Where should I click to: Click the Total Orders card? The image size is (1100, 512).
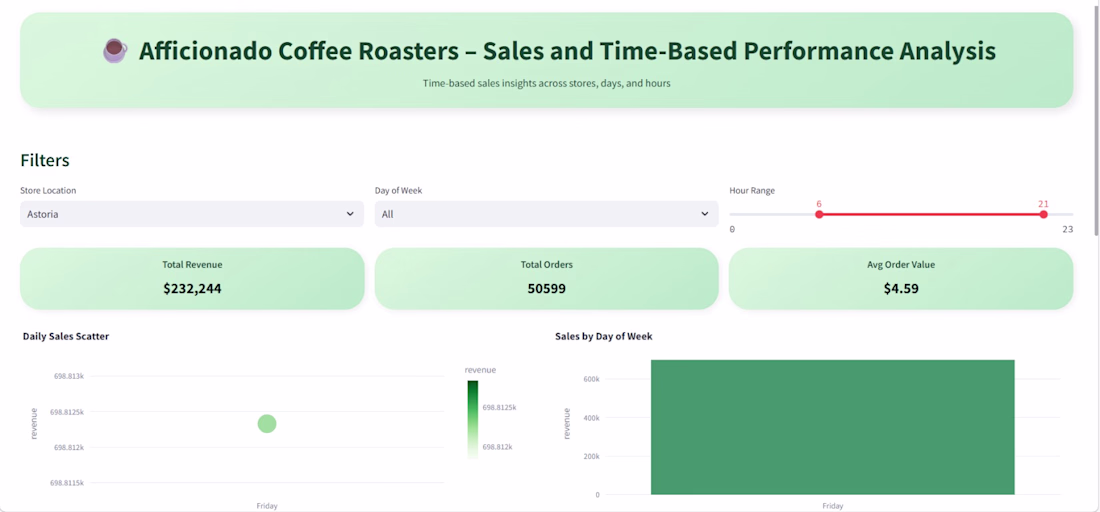[546, 278]
